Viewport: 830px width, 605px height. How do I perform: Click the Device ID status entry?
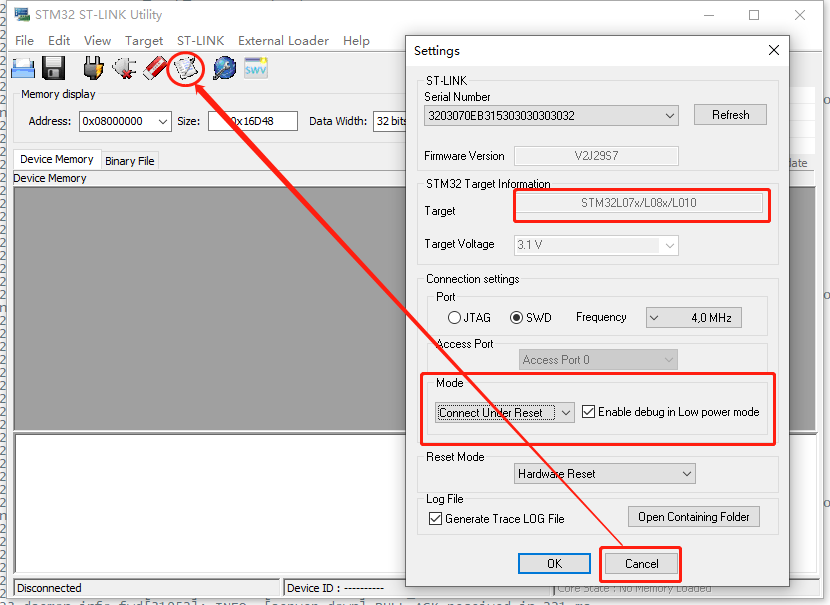pyautogui.click(x=335, y=588)
